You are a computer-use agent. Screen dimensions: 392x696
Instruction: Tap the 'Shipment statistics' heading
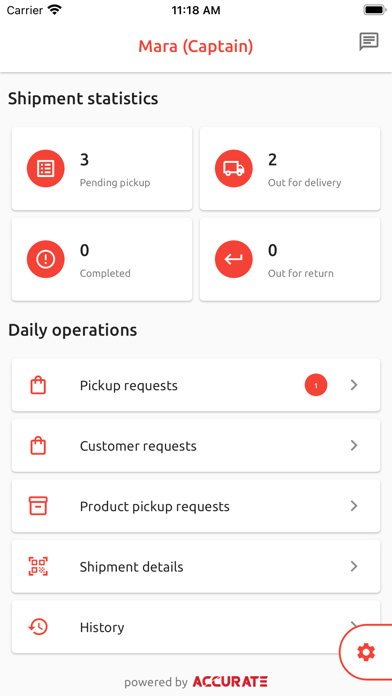(x=83, y=98)
